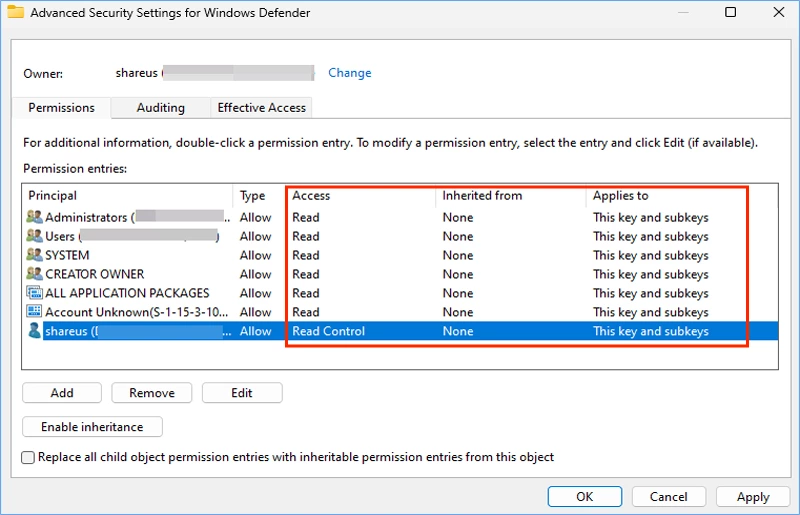The image size is (800, 515).
Task: Click Read access in Administrators row
Action: click(306, 217)
